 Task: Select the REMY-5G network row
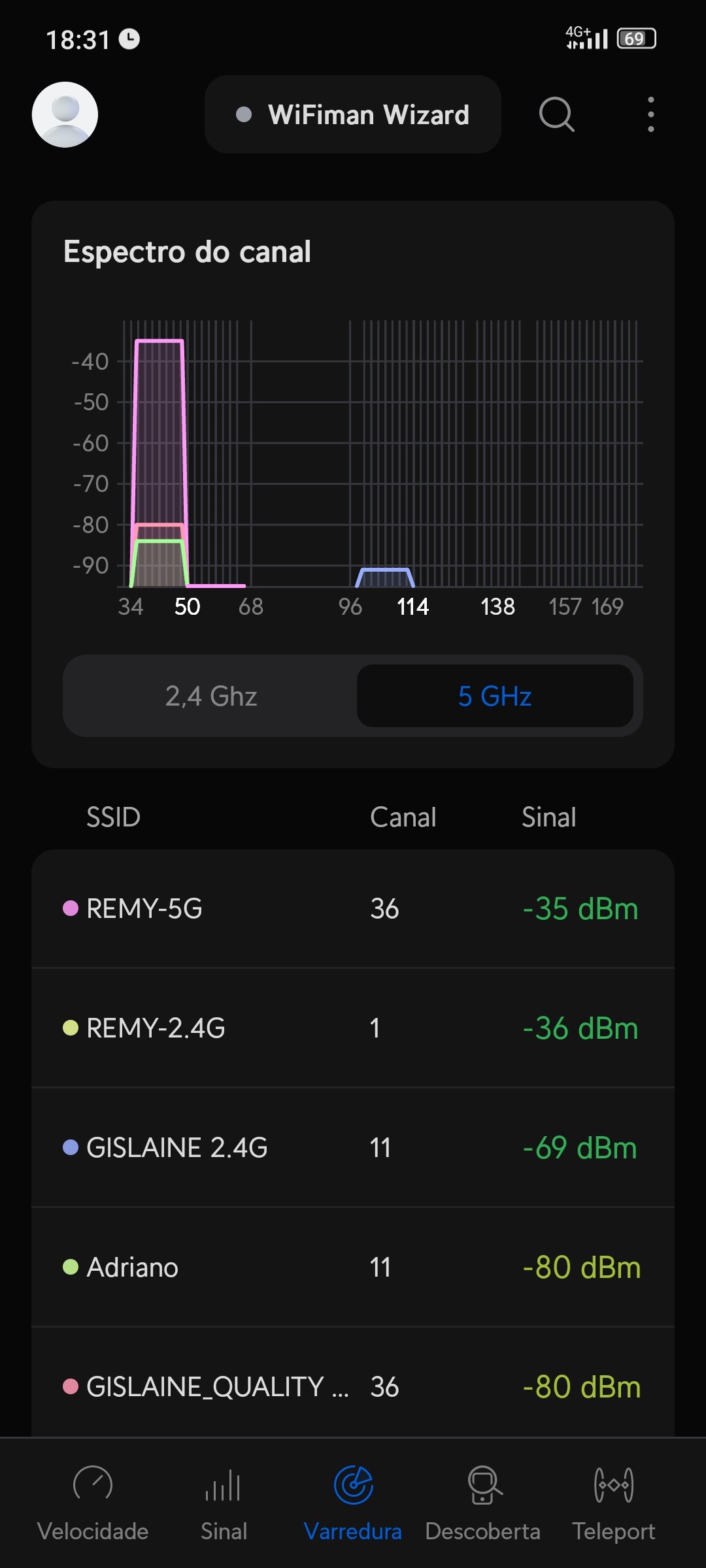click(x=353, y=909)
